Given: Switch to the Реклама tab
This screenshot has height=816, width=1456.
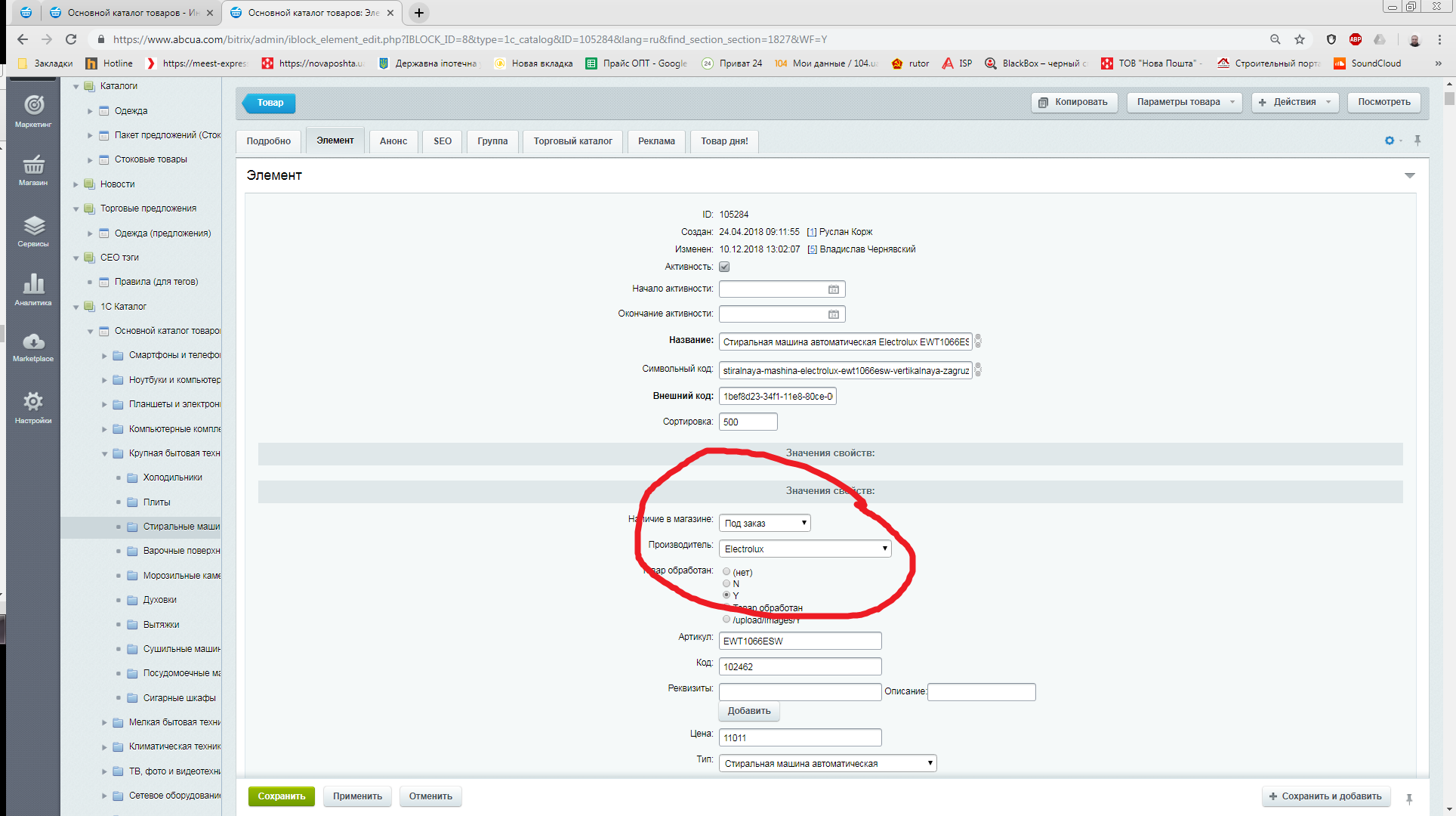Looking at the screenshot, I should click(x=656, y=141).
